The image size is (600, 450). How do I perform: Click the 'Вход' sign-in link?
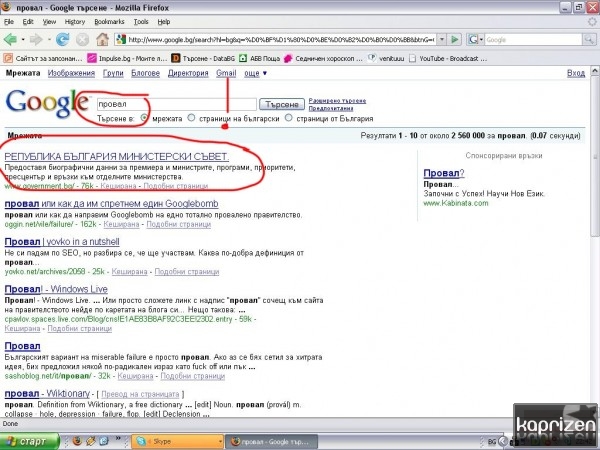coord(576,73)
